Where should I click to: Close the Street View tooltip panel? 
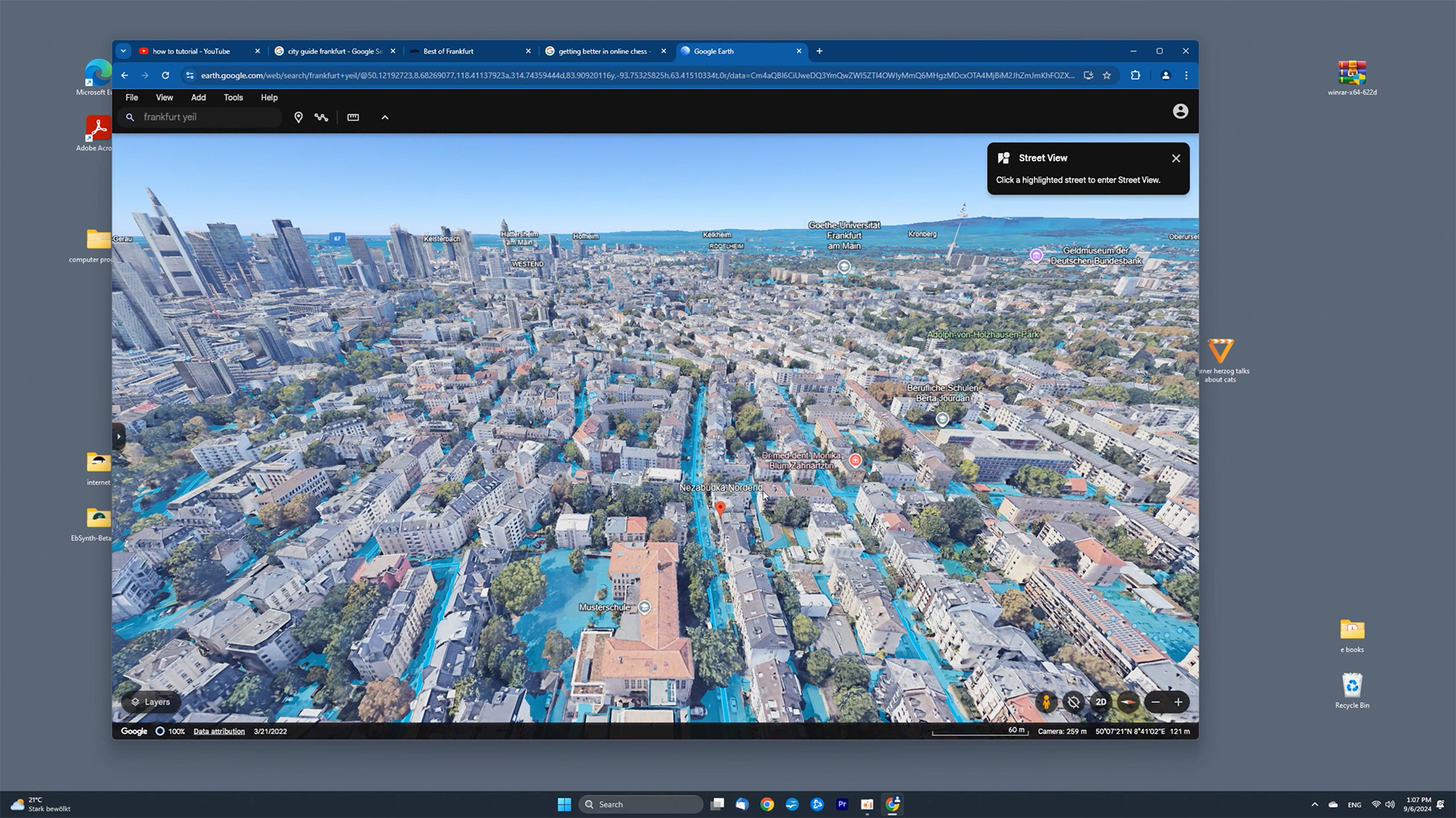pyautogui.click(x=1176, y=158)
